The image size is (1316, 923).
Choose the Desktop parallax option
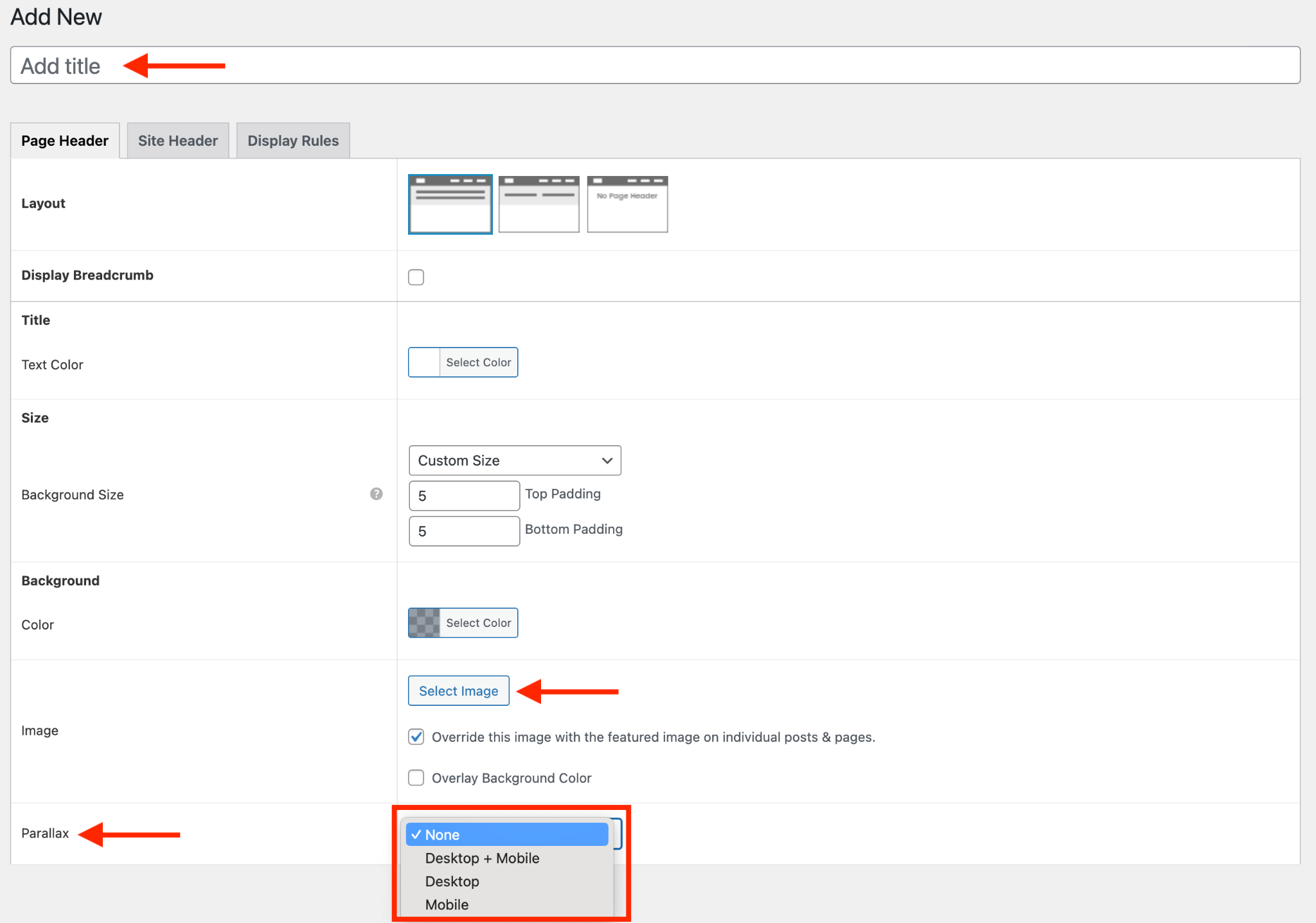[507, 881]
